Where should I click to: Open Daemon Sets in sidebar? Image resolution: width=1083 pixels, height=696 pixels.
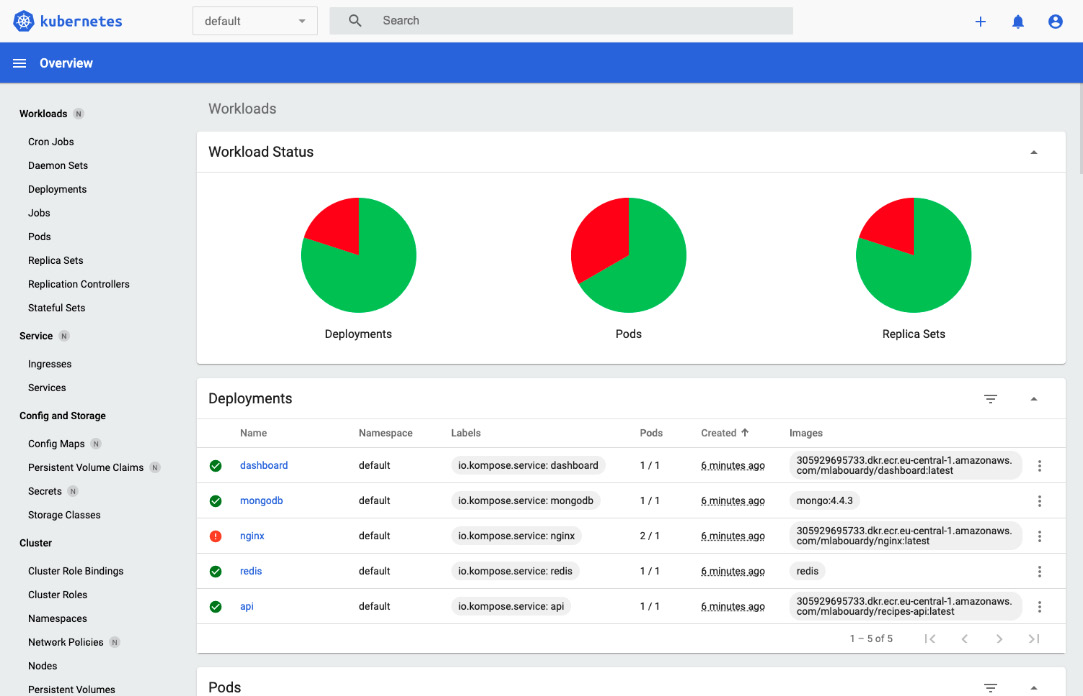point(58,166)
